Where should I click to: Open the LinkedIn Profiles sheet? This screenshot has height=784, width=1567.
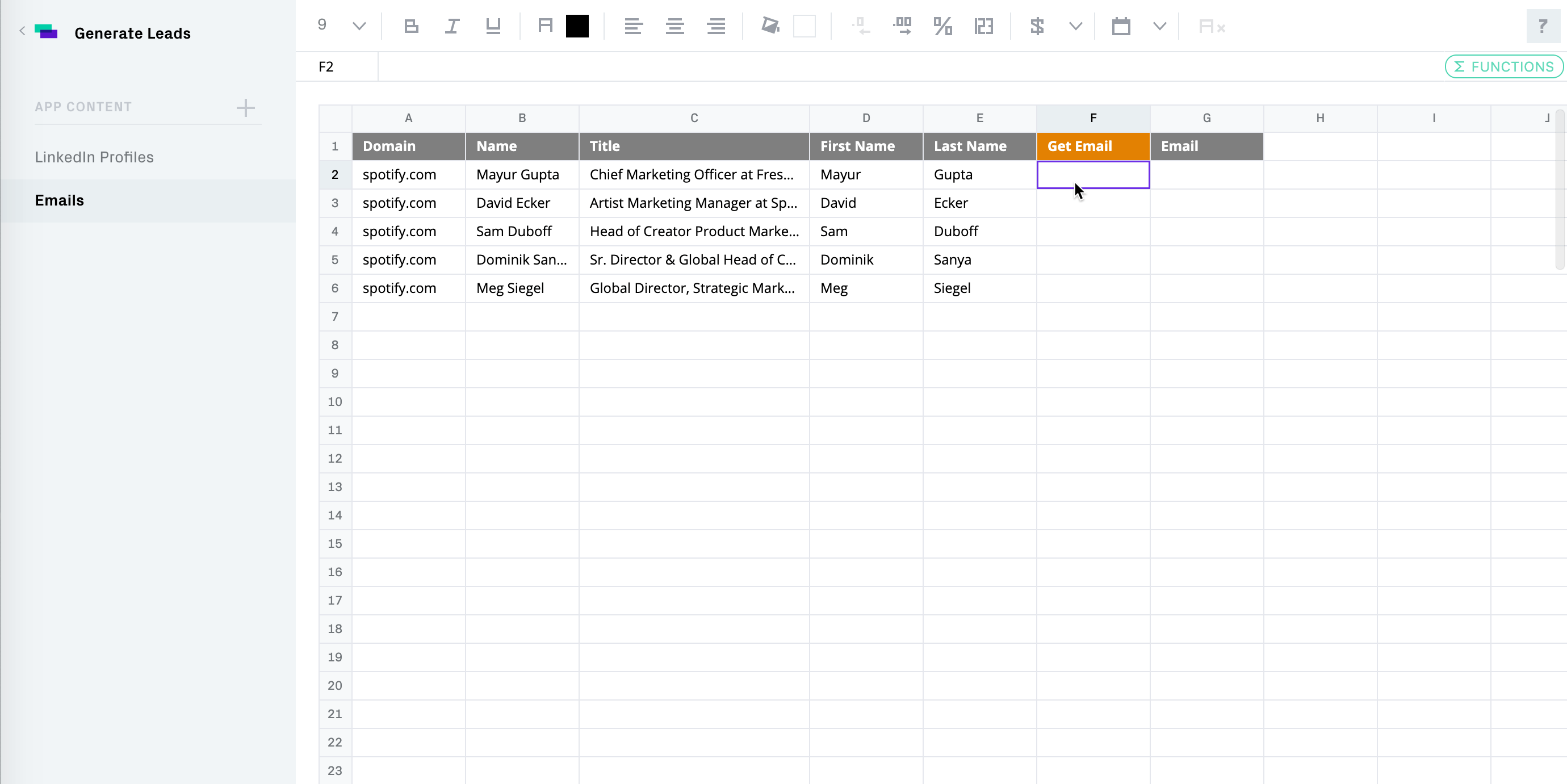pyautogui.click(x=94, y=157)
